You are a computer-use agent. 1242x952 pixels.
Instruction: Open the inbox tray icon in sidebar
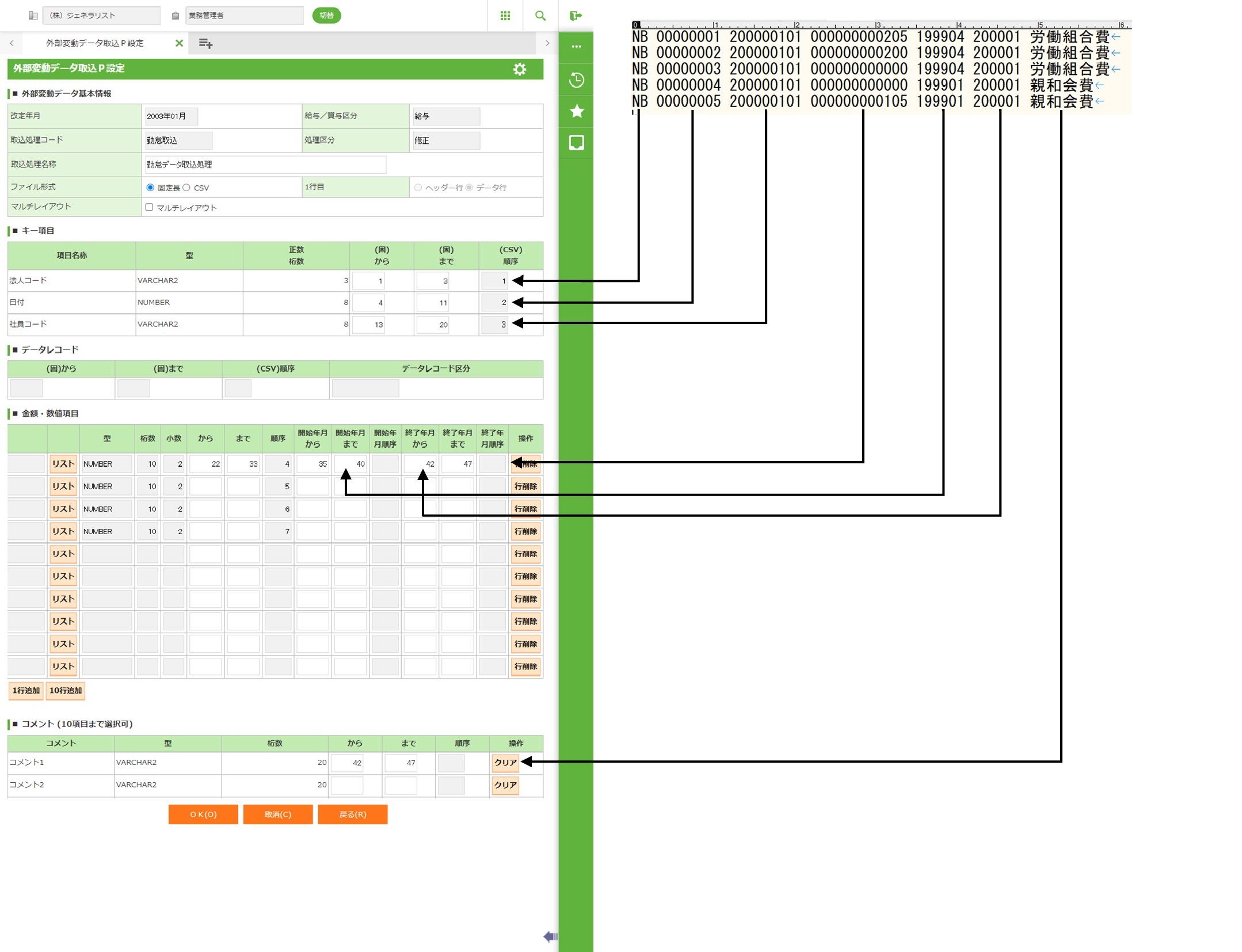(576, 142)
